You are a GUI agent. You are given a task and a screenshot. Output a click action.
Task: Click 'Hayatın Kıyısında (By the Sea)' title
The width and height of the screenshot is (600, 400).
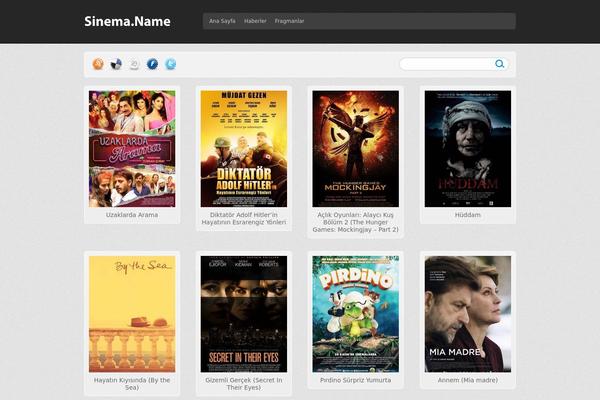coord(132,384)
